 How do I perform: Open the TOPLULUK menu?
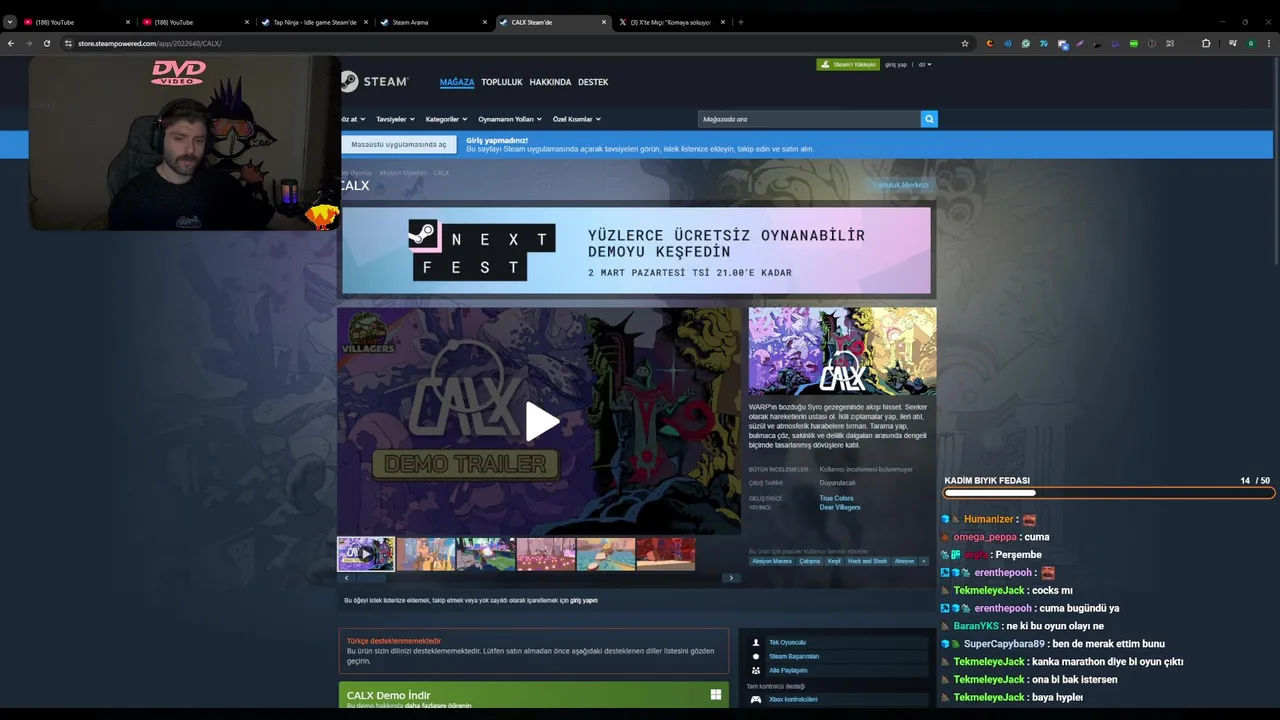point(502,82)
